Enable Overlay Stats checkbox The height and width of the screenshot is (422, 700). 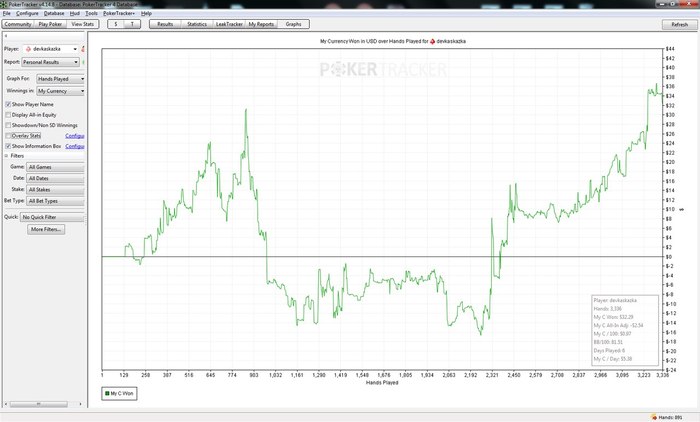8,136
